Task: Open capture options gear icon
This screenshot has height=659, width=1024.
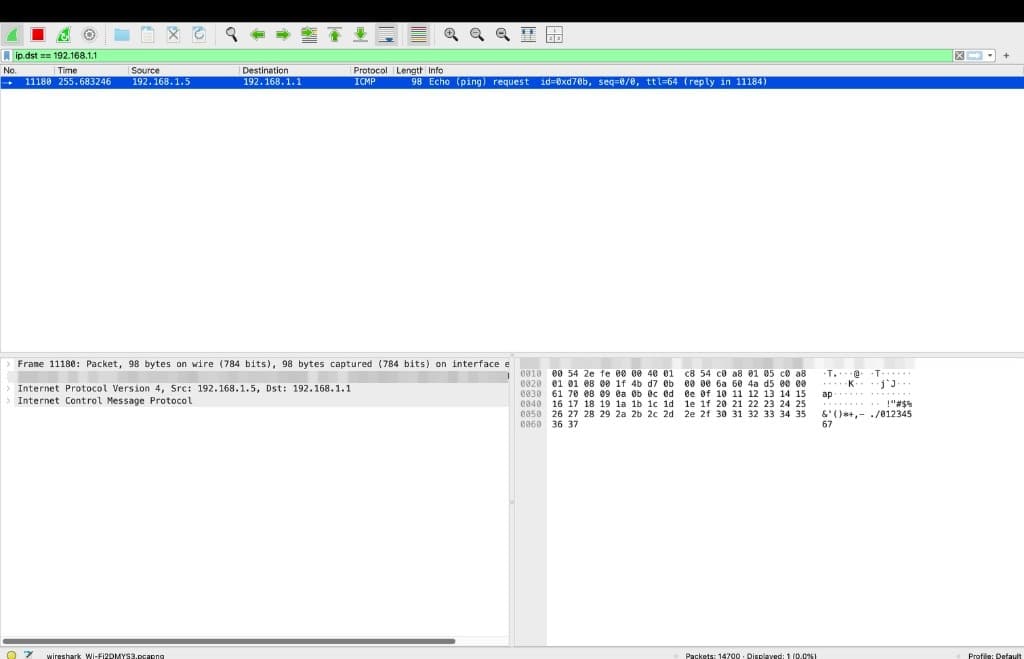Action: click(x=89, y=35)
